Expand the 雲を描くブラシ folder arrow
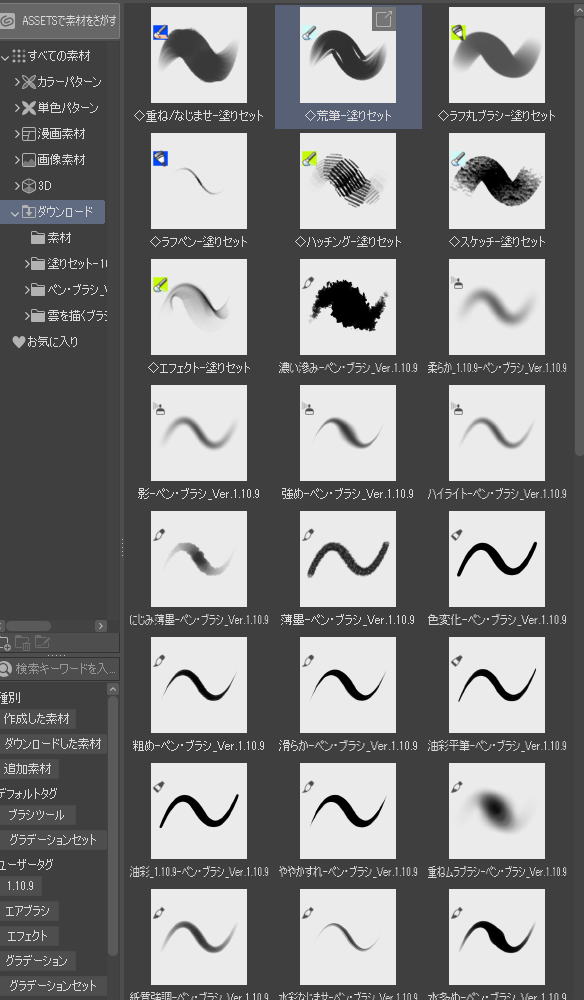 click(x=27, y=316)
